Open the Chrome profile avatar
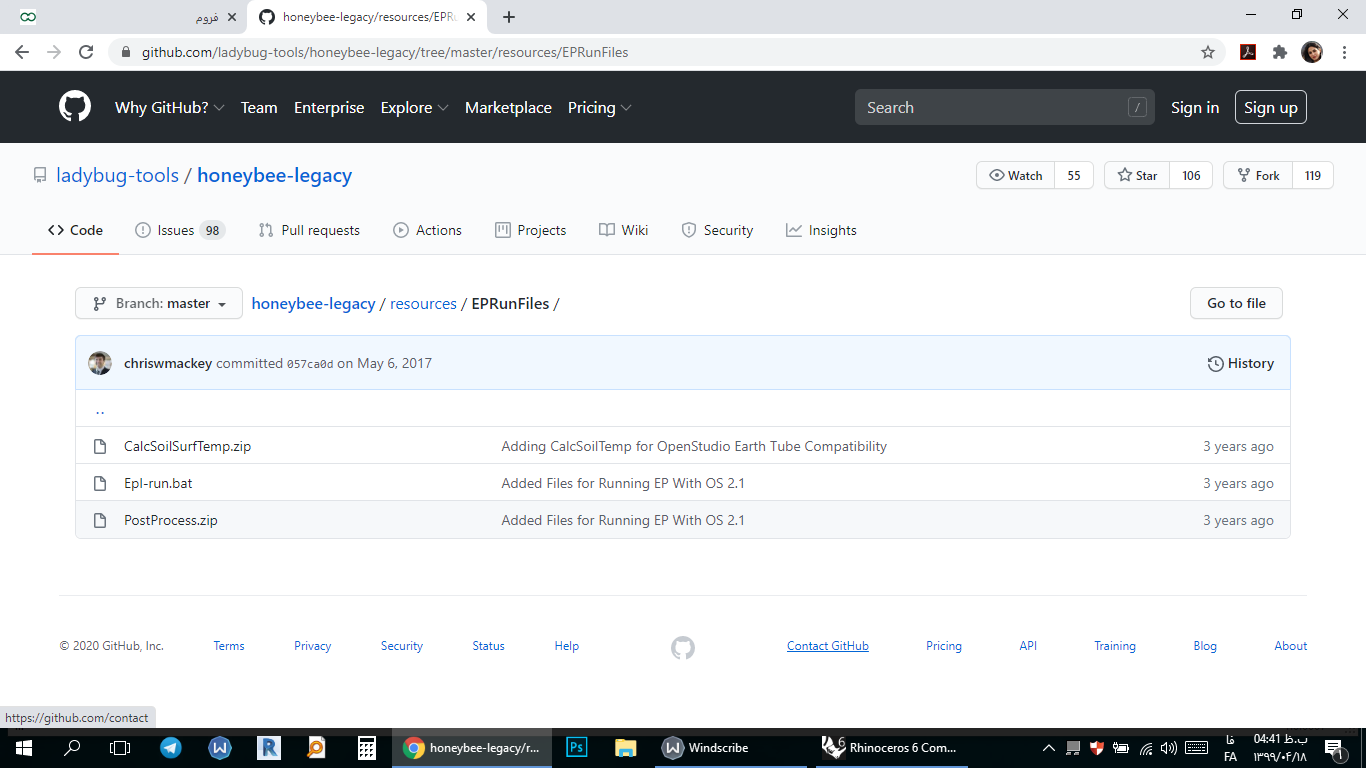 click(x=1312, y=52)
